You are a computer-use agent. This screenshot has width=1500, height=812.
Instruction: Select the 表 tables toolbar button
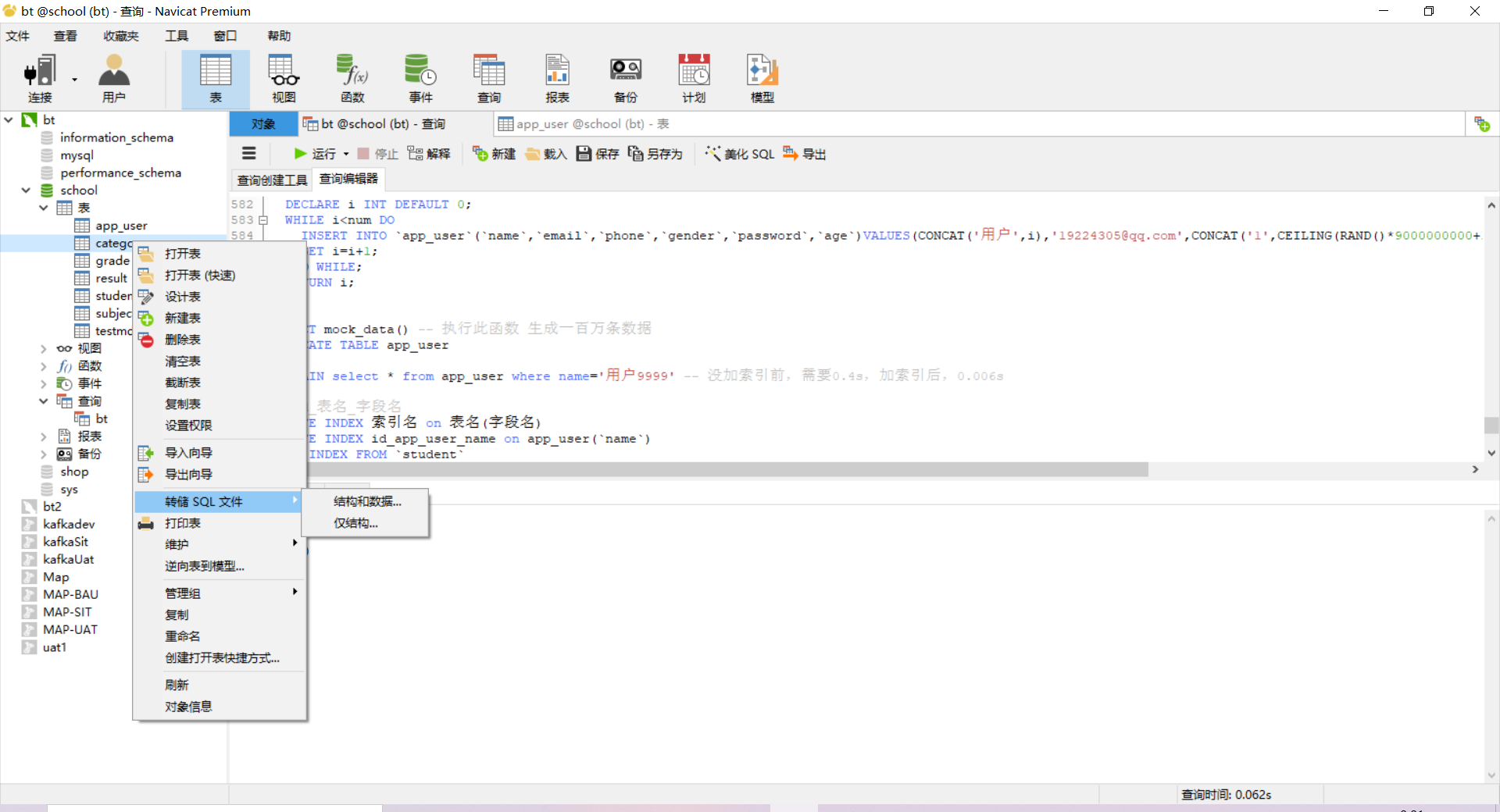pos(216,78)
